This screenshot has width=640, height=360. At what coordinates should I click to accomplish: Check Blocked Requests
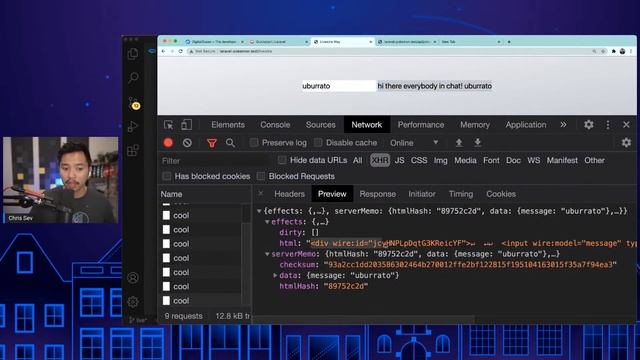[261, 176]
